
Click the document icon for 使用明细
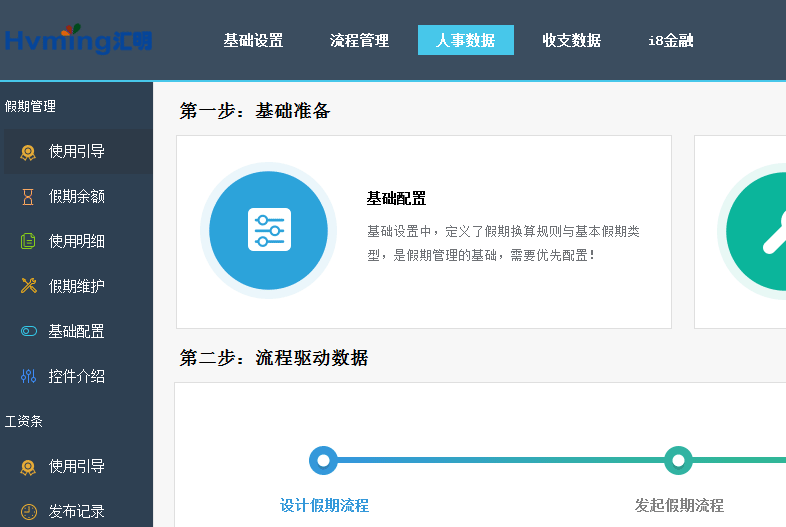coord(28,241)
